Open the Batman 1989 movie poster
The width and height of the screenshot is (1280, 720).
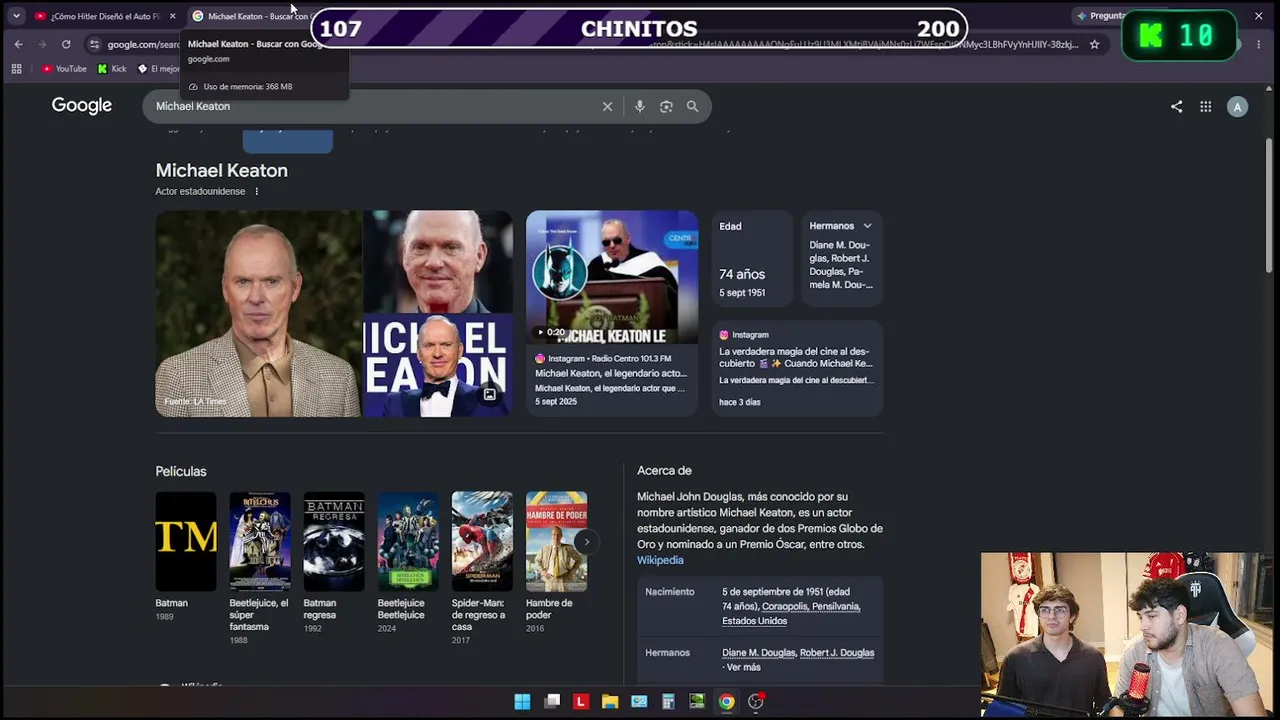(x=186, y=541)
